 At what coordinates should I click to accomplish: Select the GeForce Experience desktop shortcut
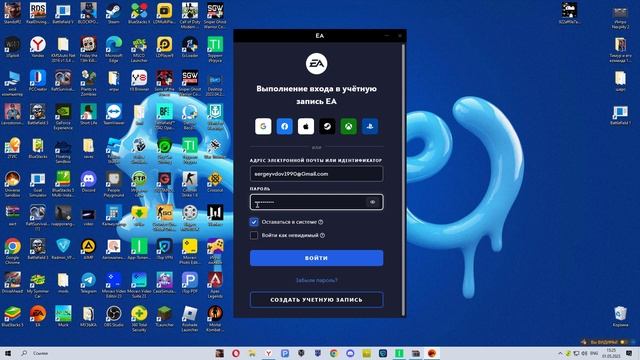click(63, 117)
